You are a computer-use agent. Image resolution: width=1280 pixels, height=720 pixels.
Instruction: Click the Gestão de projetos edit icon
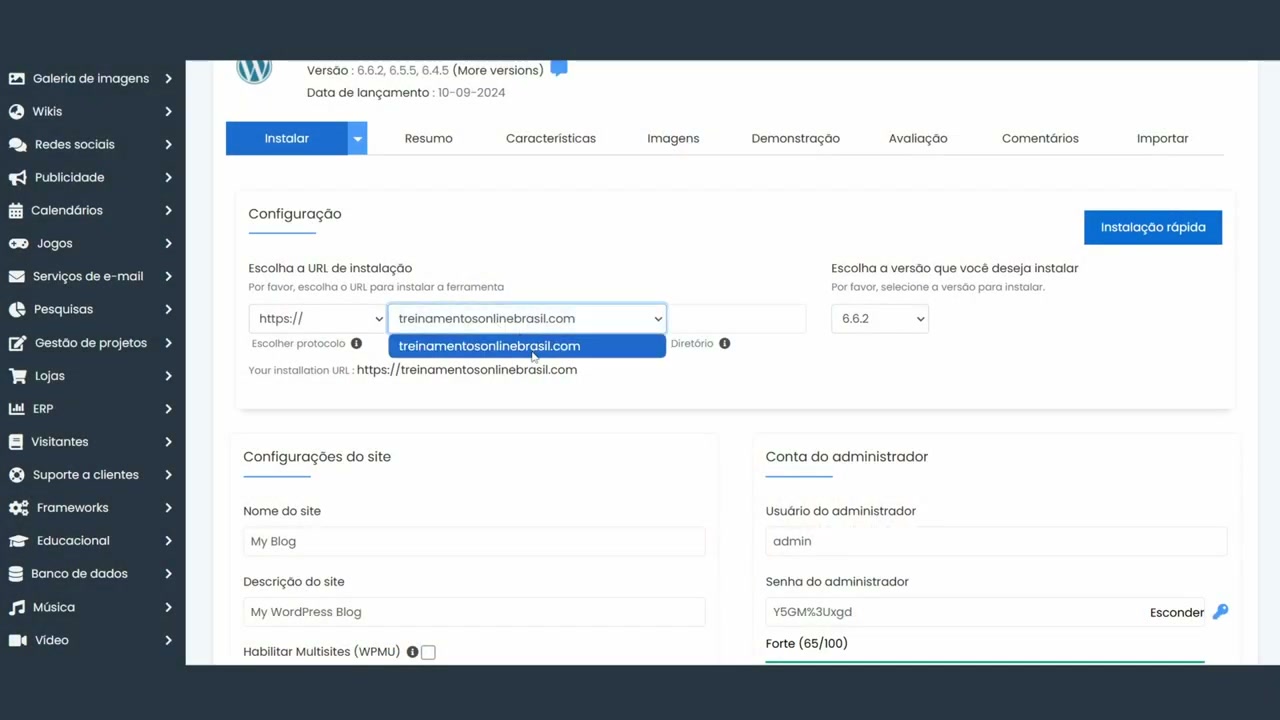click(17, 342)
